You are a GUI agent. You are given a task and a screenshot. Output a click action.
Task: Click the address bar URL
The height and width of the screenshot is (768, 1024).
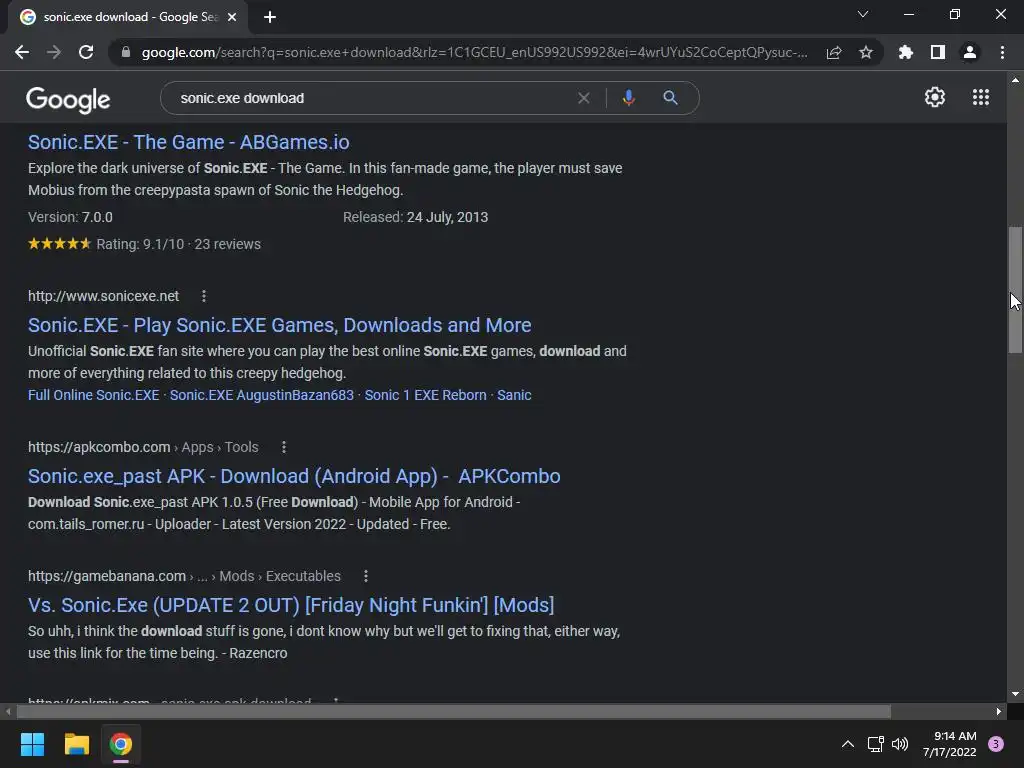click(x=474, y=52)
